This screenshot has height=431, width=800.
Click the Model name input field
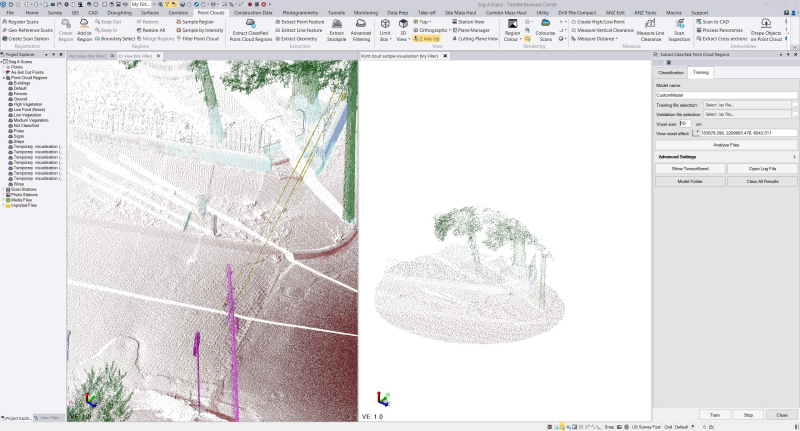(x=725, y=95)
